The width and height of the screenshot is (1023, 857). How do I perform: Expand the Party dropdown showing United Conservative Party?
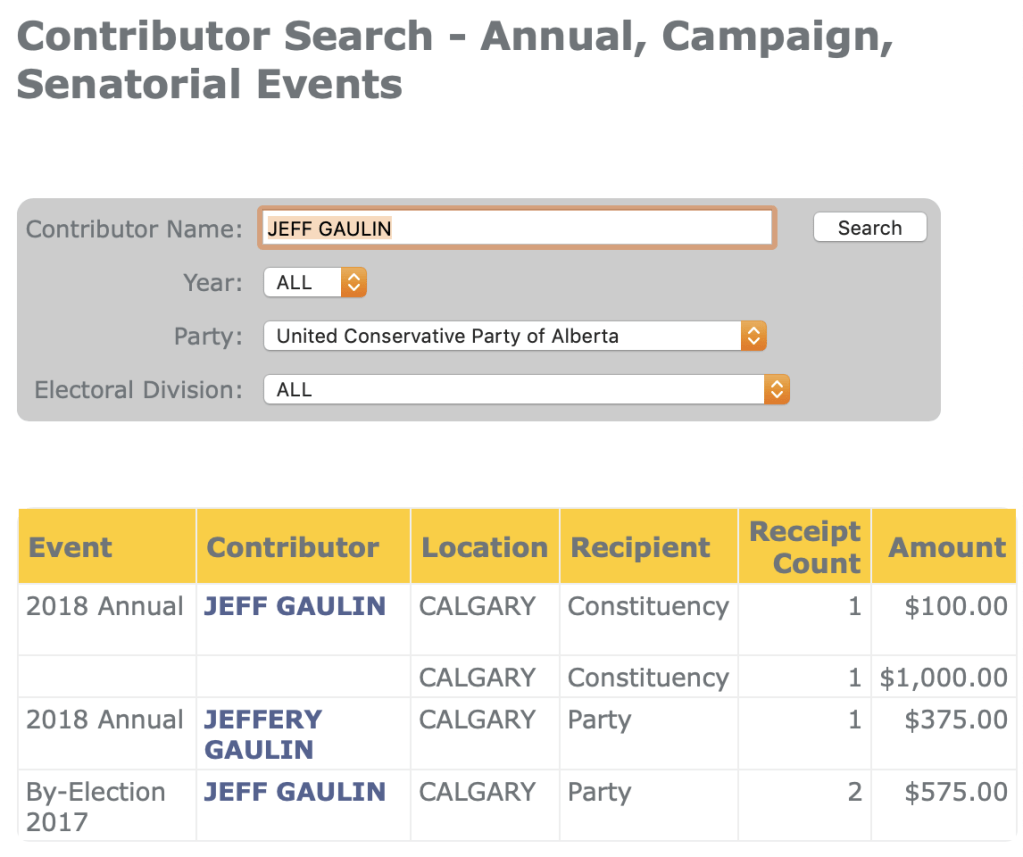(x=515, y=336)
